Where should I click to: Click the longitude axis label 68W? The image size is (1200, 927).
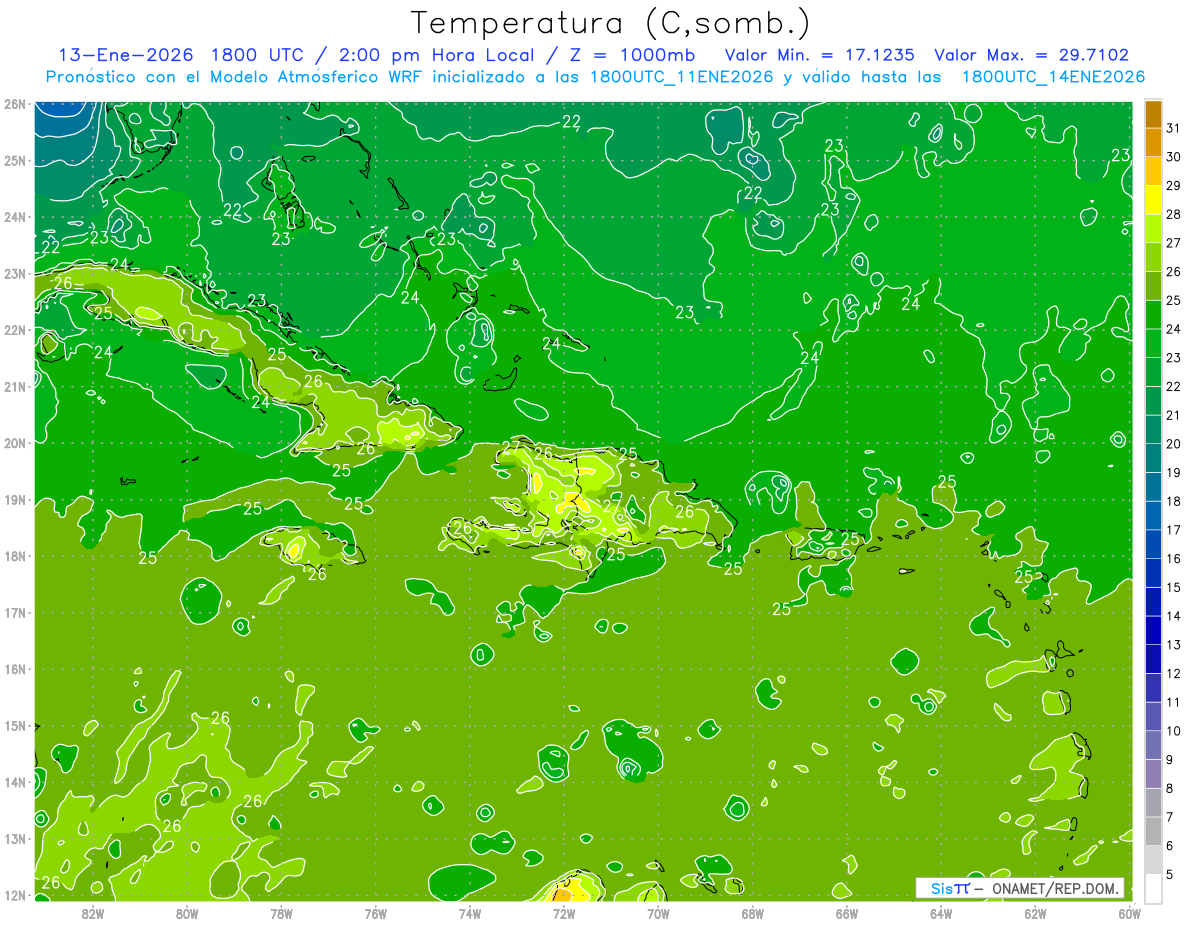[x=752, y=913]
